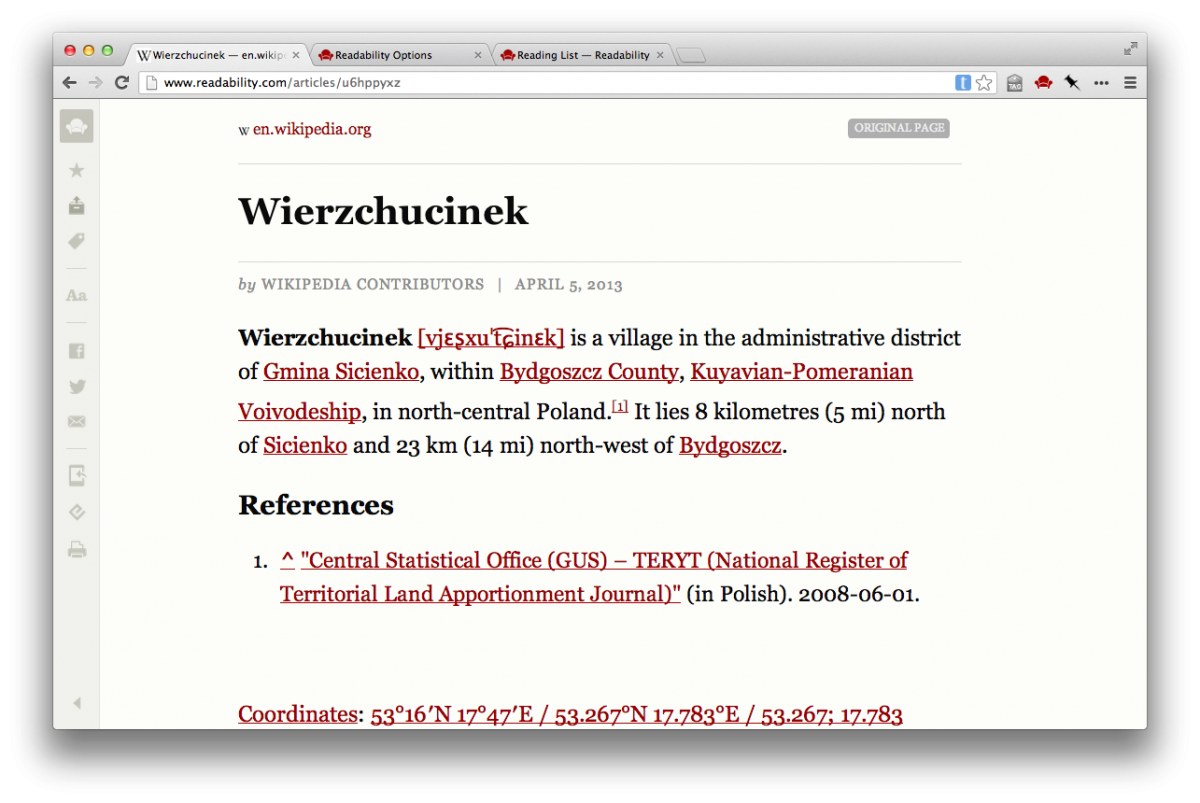Click the gray TAG extension icon

1014,83
